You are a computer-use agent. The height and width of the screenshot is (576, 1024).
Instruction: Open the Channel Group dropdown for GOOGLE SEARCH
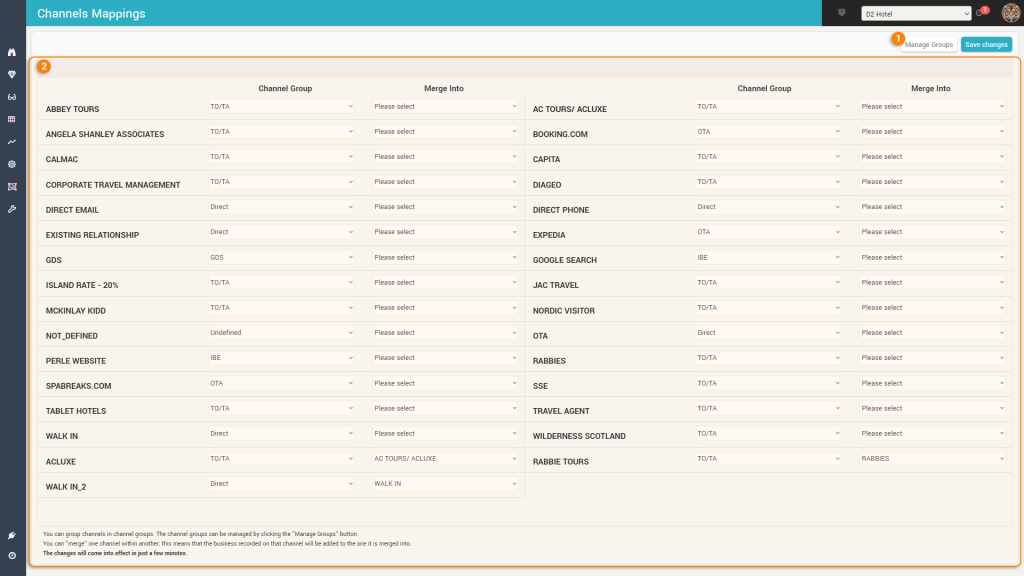[768, 257]
